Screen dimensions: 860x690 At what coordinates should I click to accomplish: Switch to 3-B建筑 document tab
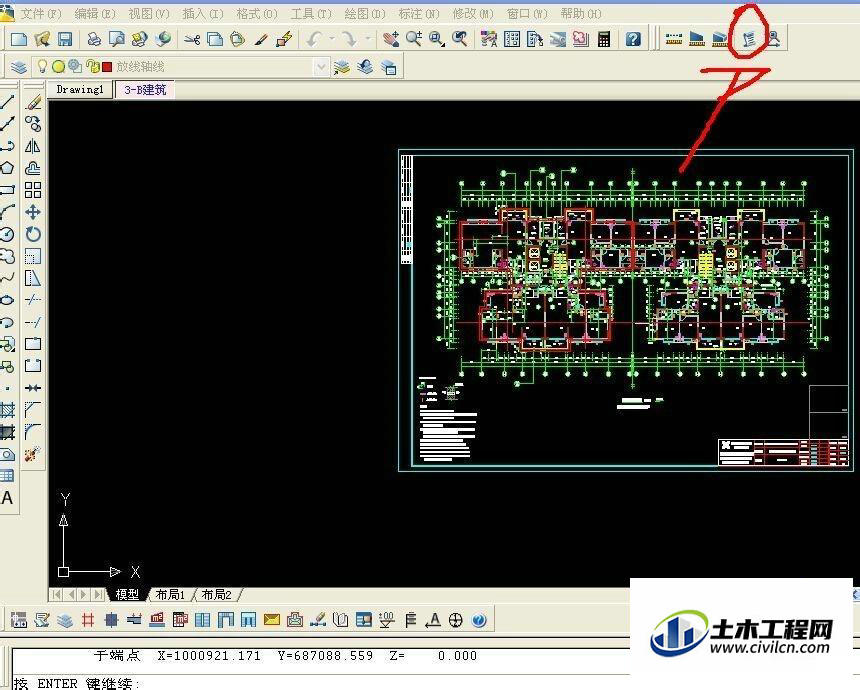pos(145,89)
